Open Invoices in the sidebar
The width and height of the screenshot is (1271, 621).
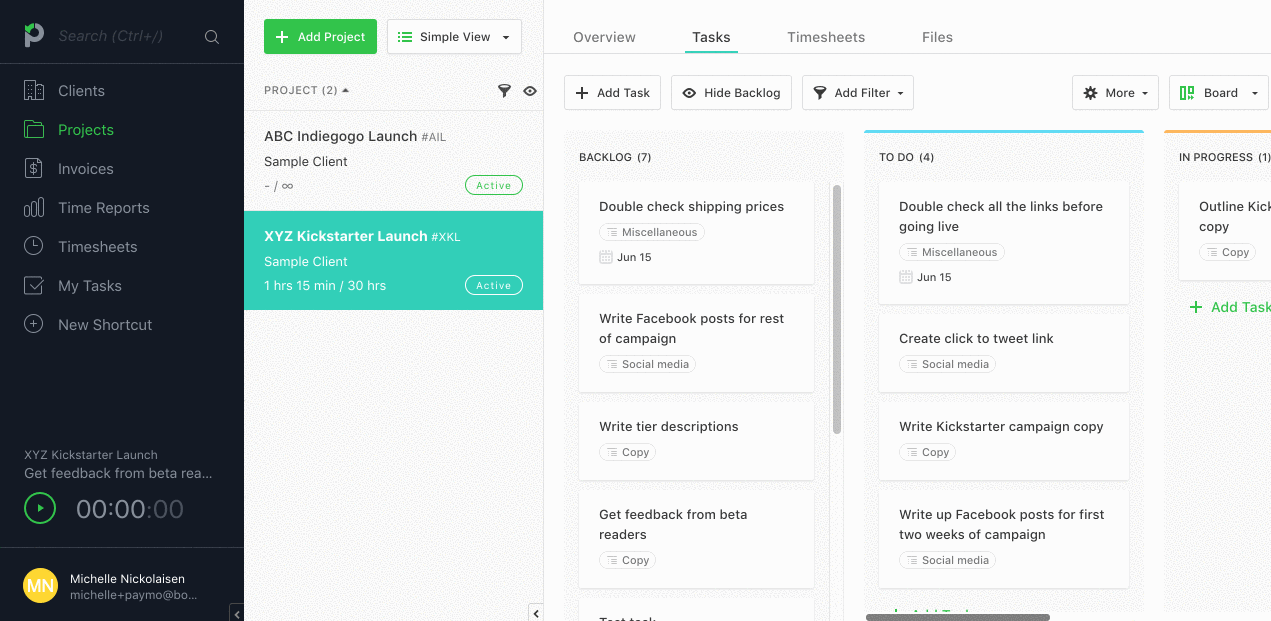(85, 169)
